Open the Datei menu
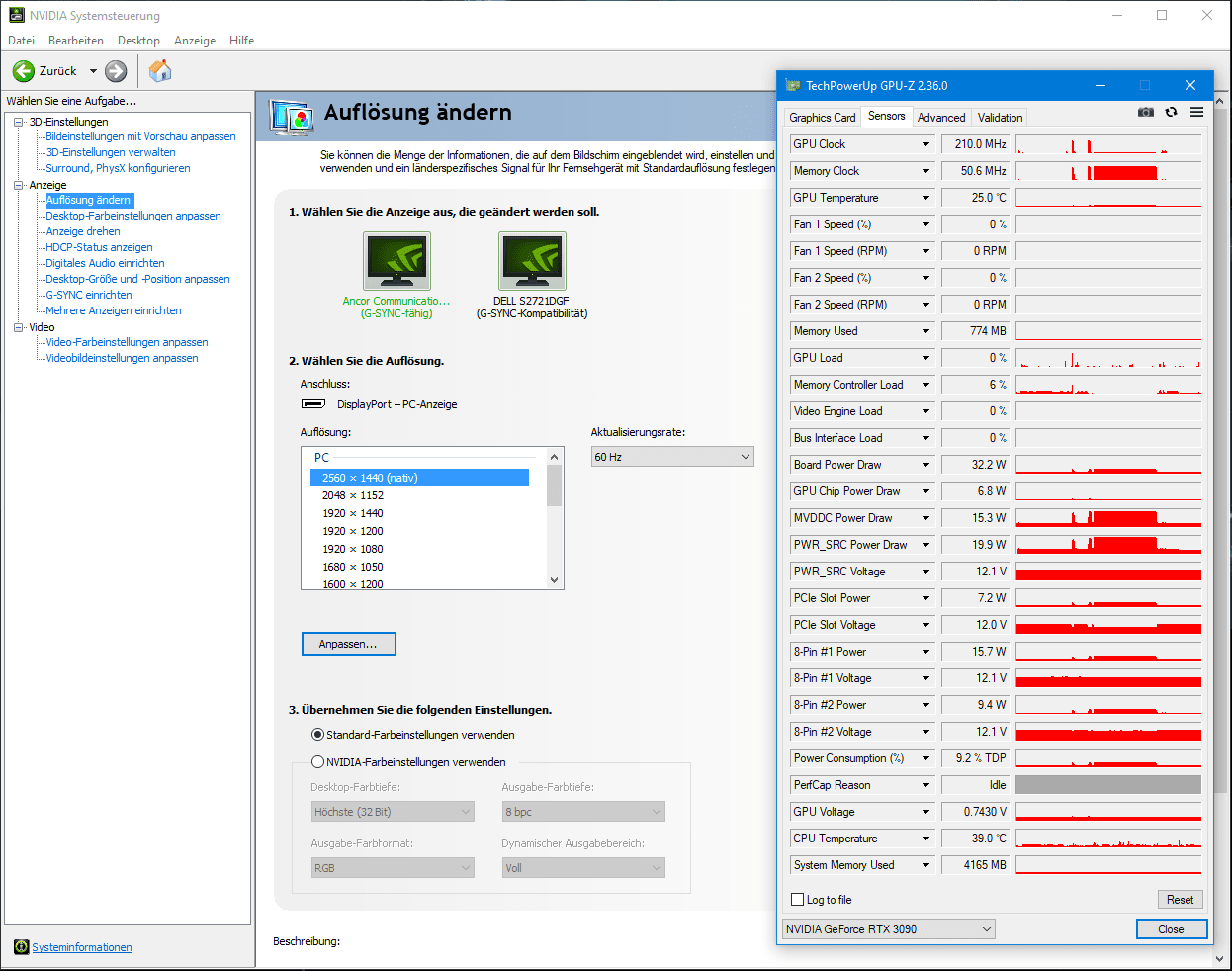1232x971 pixels. click(21, 41)
